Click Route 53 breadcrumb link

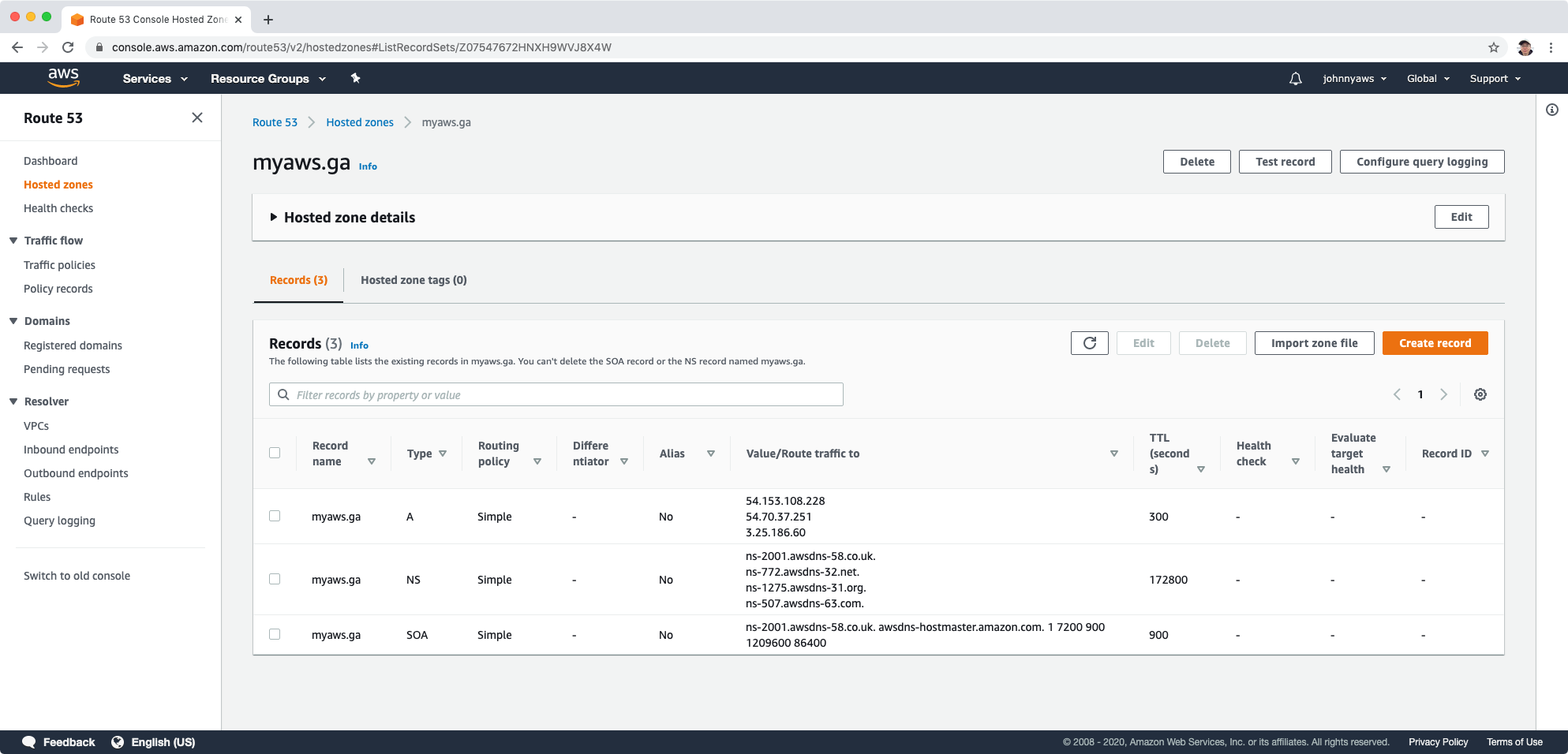tap(275, 122)
